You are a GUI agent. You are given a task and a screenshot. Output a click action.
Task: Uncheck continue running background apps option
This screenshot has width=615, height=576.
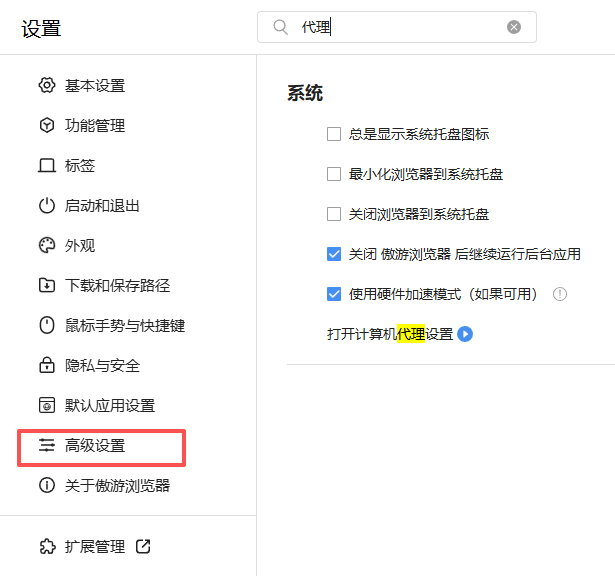[x=335, y=254]
